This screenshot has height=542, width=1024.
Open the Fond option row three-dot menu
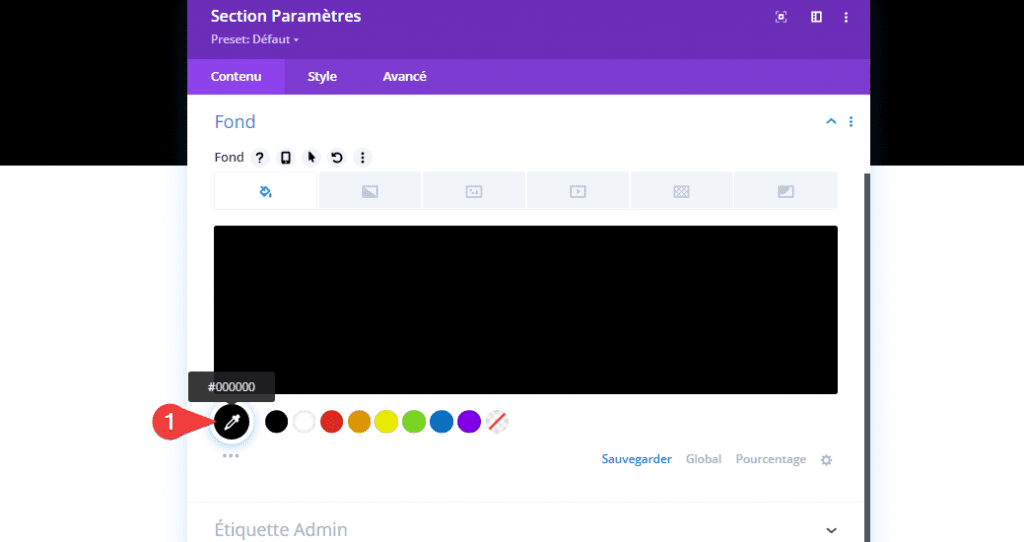(x=362, y=157)
